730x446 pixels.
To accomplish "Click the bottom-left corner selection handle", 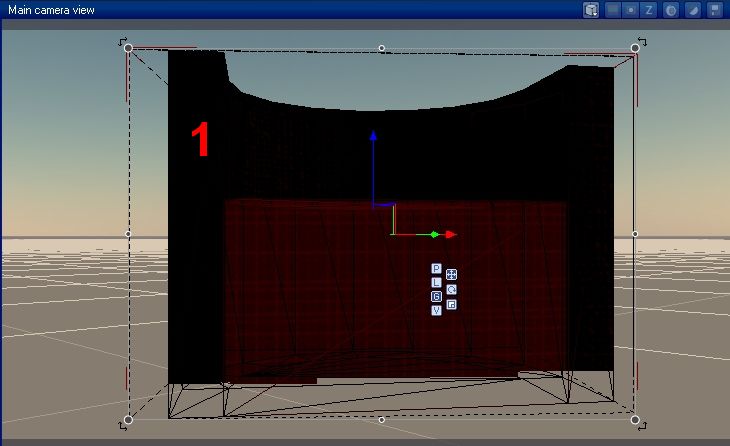I will tap(128, 420).
